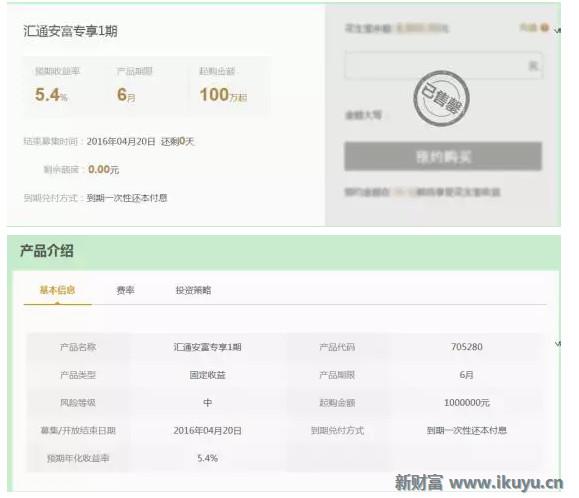Image resolution: width=579 pixels, height=498 pixels.
Task: Switch to the 基本信息 tab
Action: coord(58,290)
